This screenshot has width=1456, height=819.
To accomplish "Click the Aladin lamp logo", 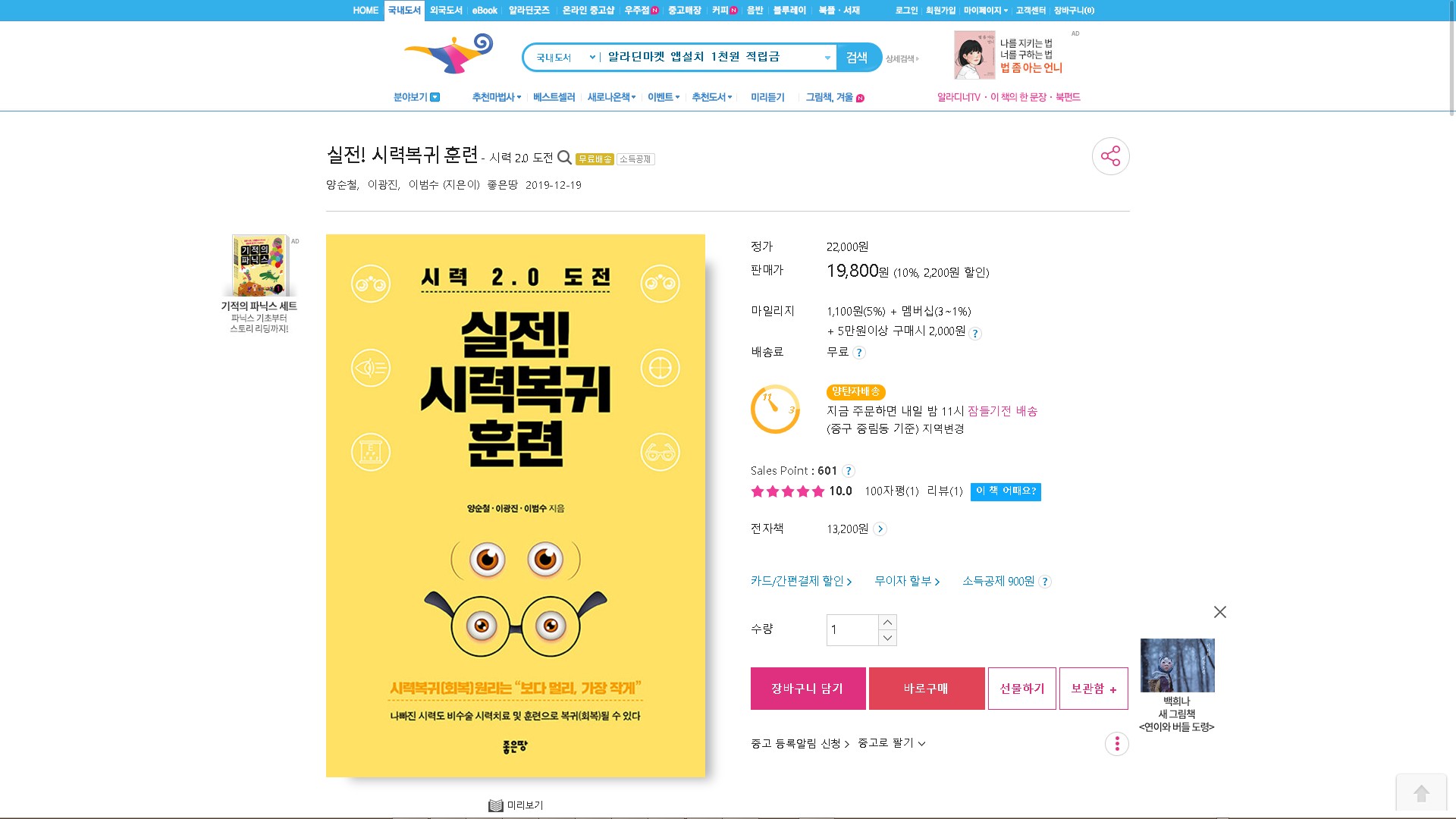I will click(x=449, y=54).
